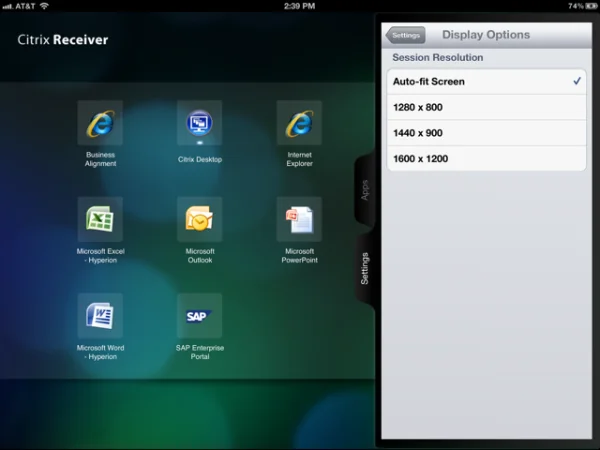Open Microsoft Word - Hyperion icon
This screenshot has height=450, width=600.
point(100,316)
